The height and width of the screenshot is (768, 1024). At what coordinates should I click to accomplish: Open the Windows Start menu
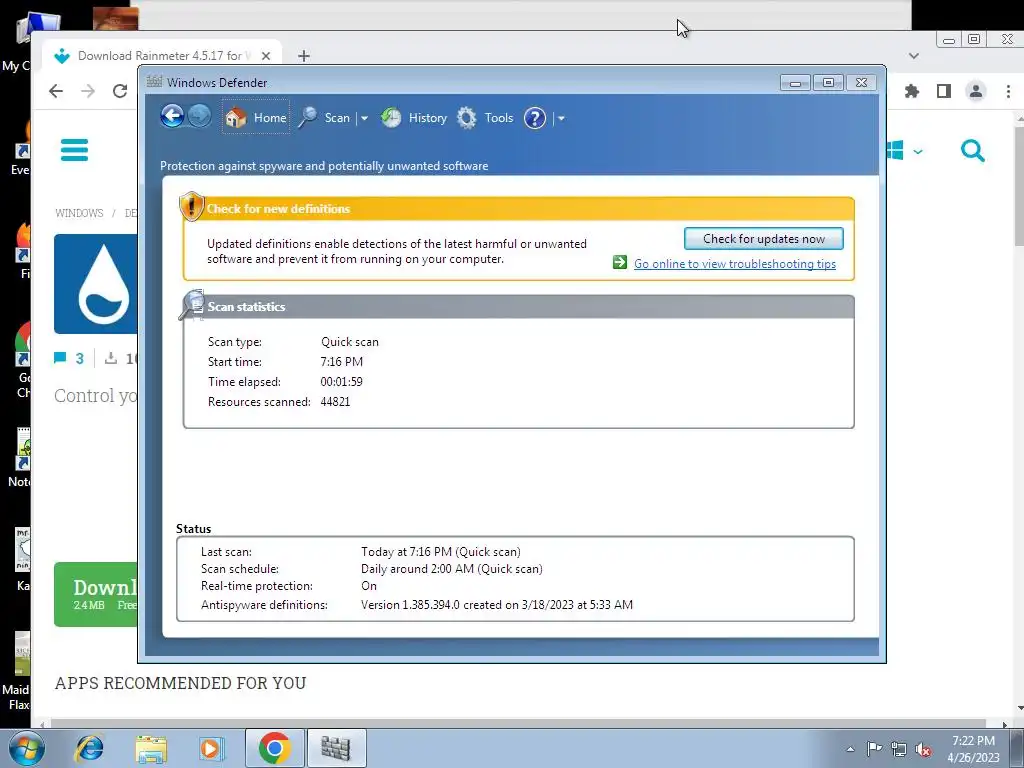click(x=27, y=748)
